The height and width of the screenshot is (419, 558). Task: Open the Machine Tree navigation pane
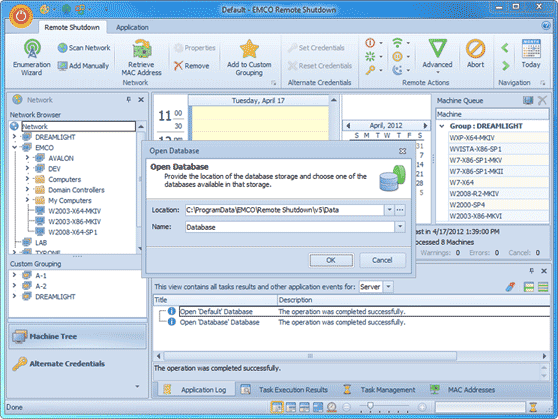[77, 336]
